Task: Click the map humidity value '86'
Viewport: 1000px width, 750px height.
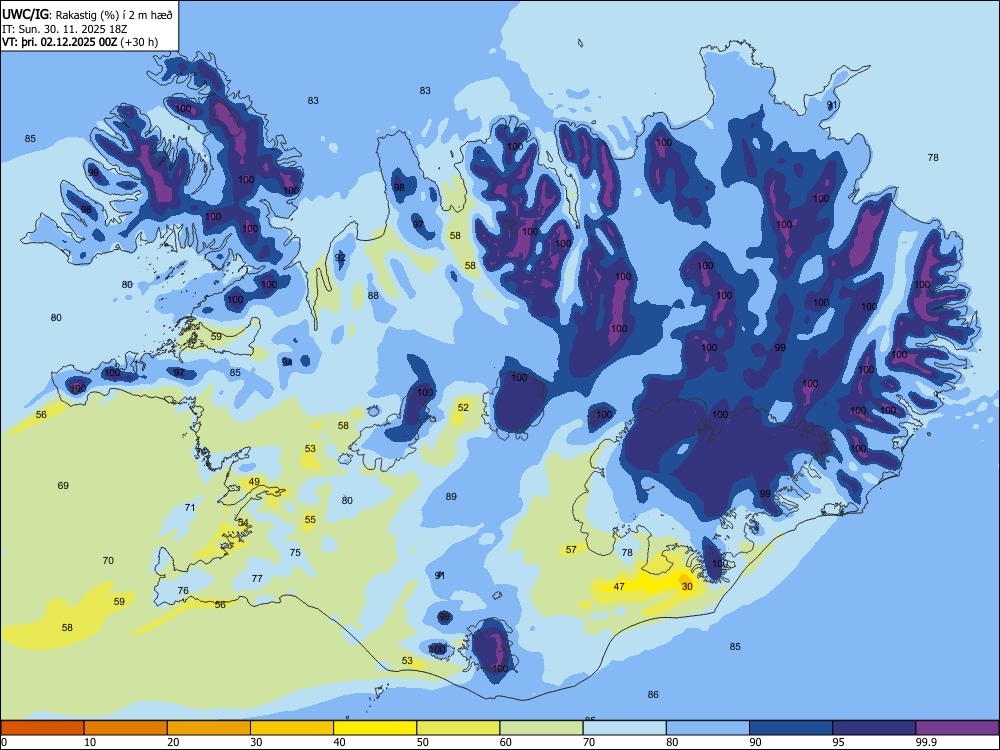Action: [x=653, y=695]
